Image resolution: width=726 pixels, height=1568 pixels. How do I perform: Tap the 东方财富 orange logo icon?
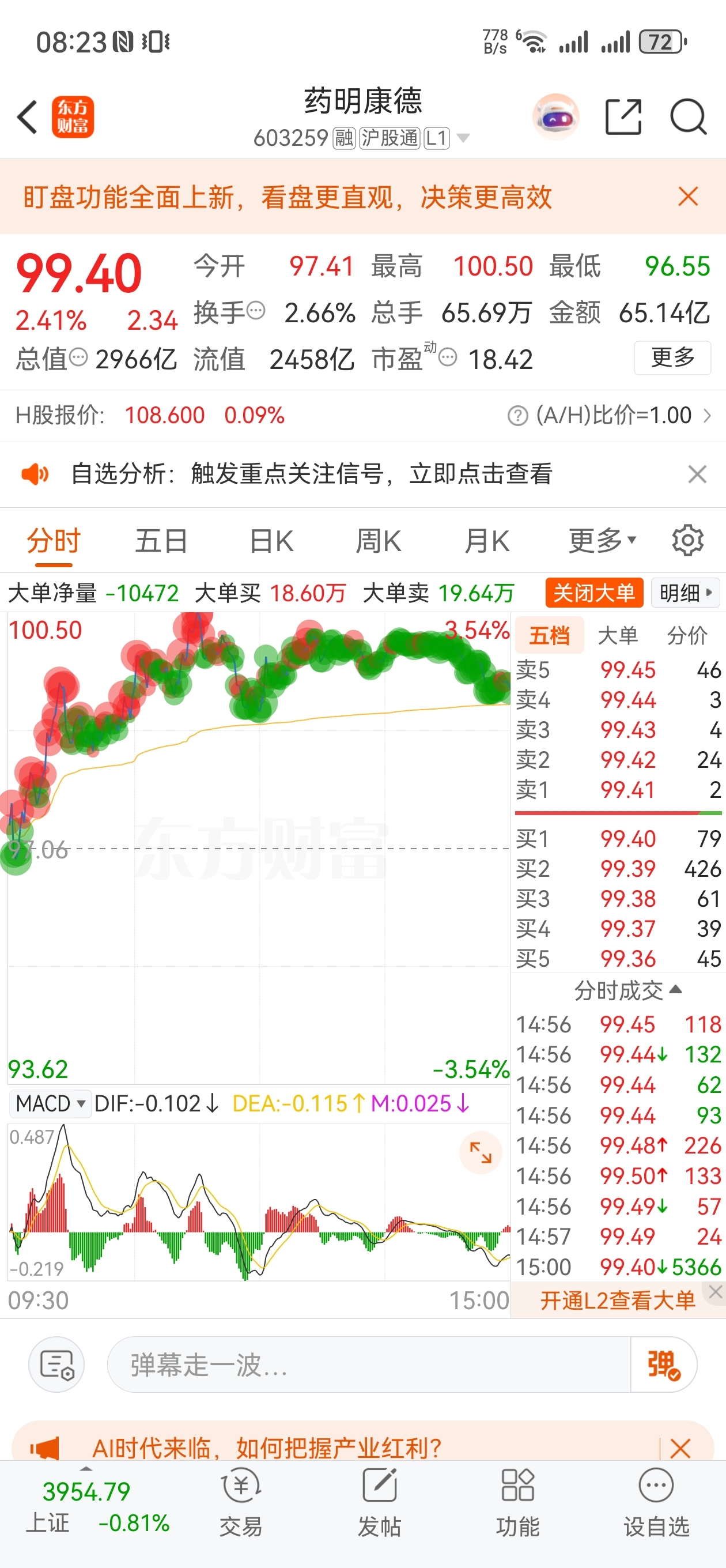point(73,117)
